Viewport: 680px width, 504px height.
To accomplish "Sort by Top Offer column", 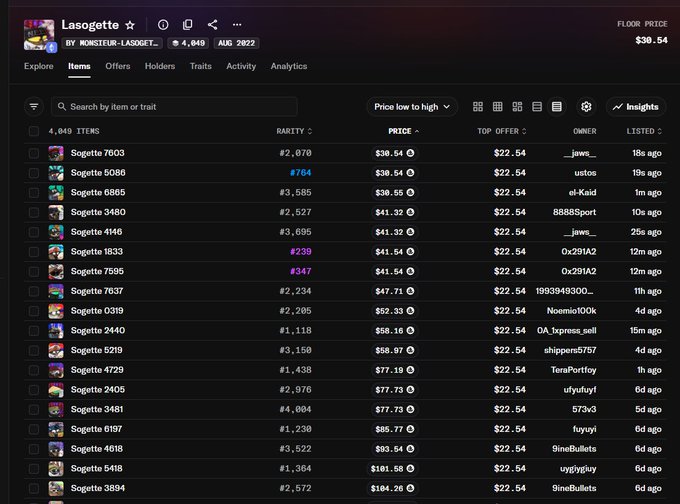I will click(x=501, y=131).
